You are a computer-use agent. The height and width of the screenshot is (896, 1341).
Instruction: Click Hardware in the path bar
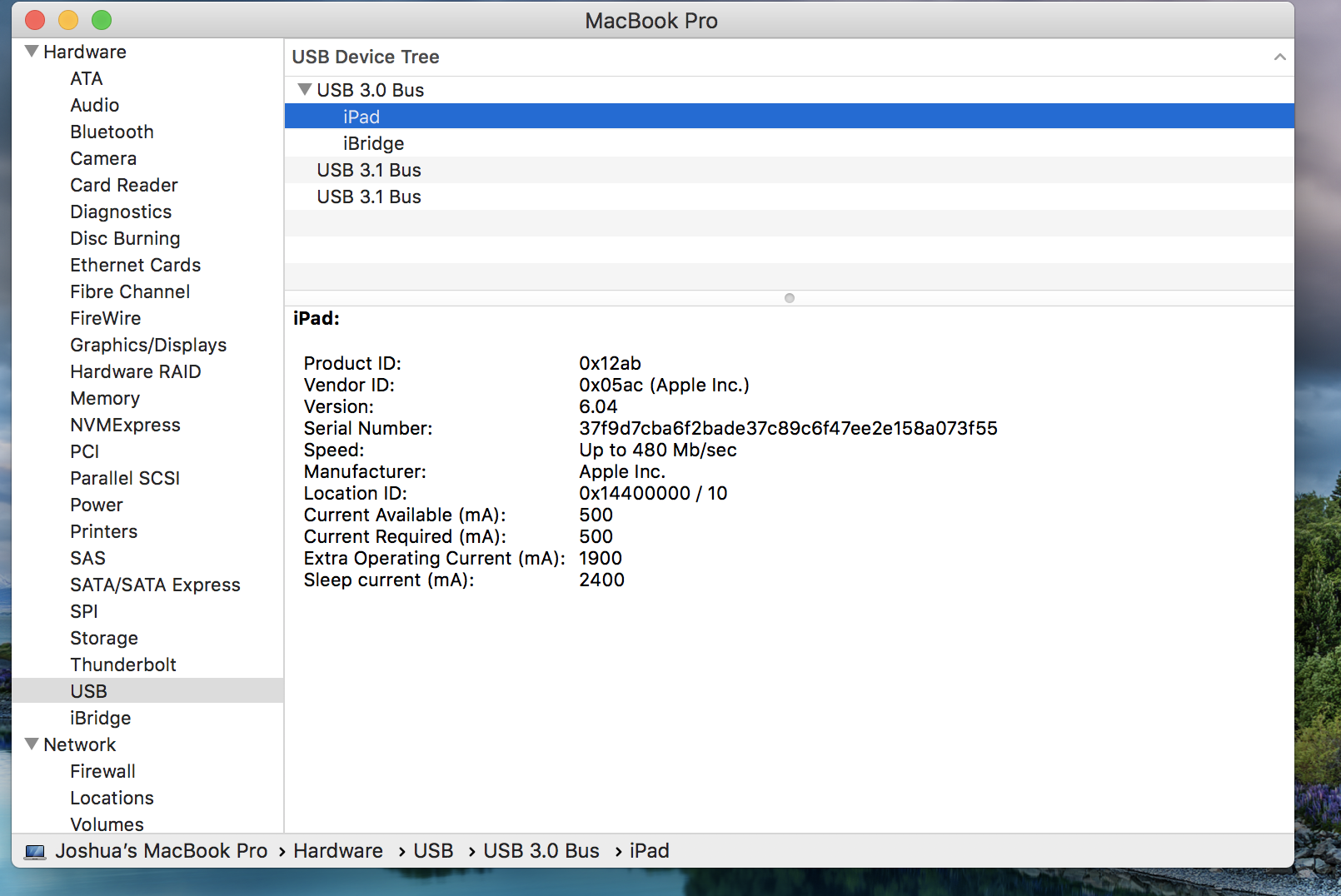click(x=338, y=851)
